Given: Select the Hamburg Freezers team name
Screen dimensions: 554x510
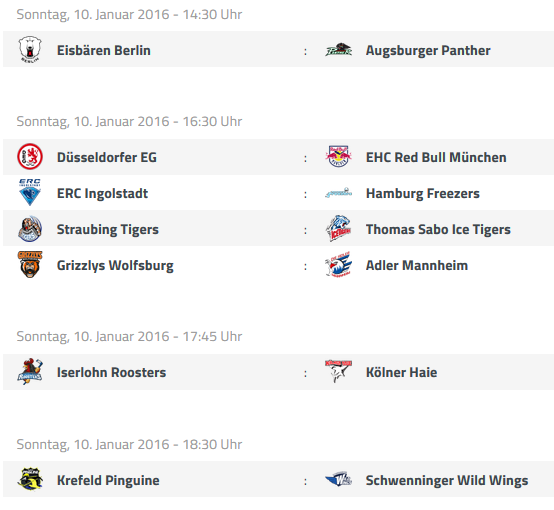Looking at the screenshot, I should [423, 193].
